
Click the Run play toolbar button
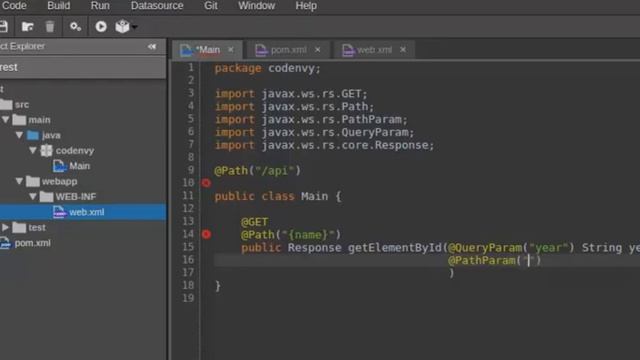[x=101, y=27]
